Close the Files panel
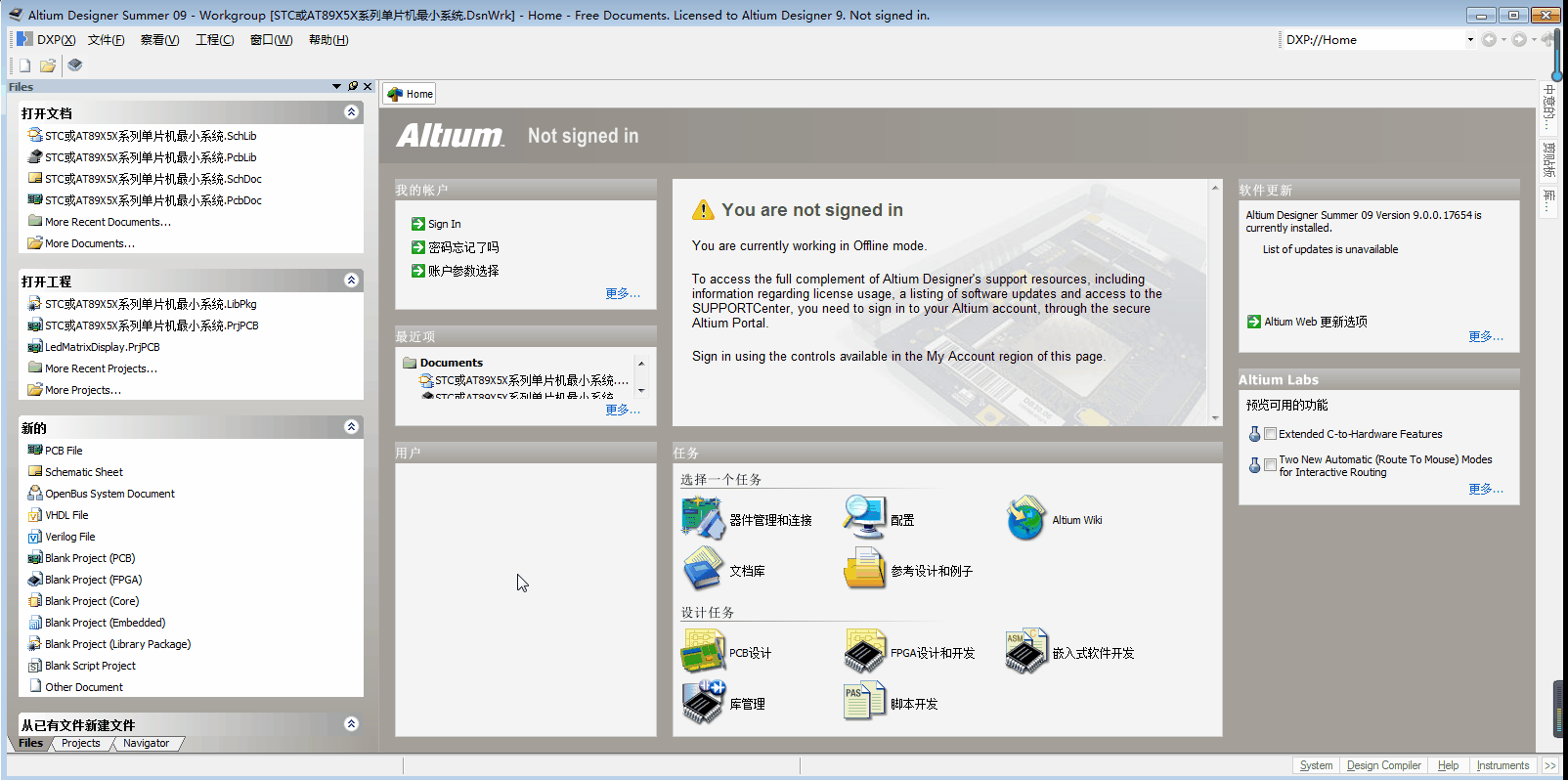The height and width of the screenshot is (780, 1568). pyautogui.click(x=368, y=86)
